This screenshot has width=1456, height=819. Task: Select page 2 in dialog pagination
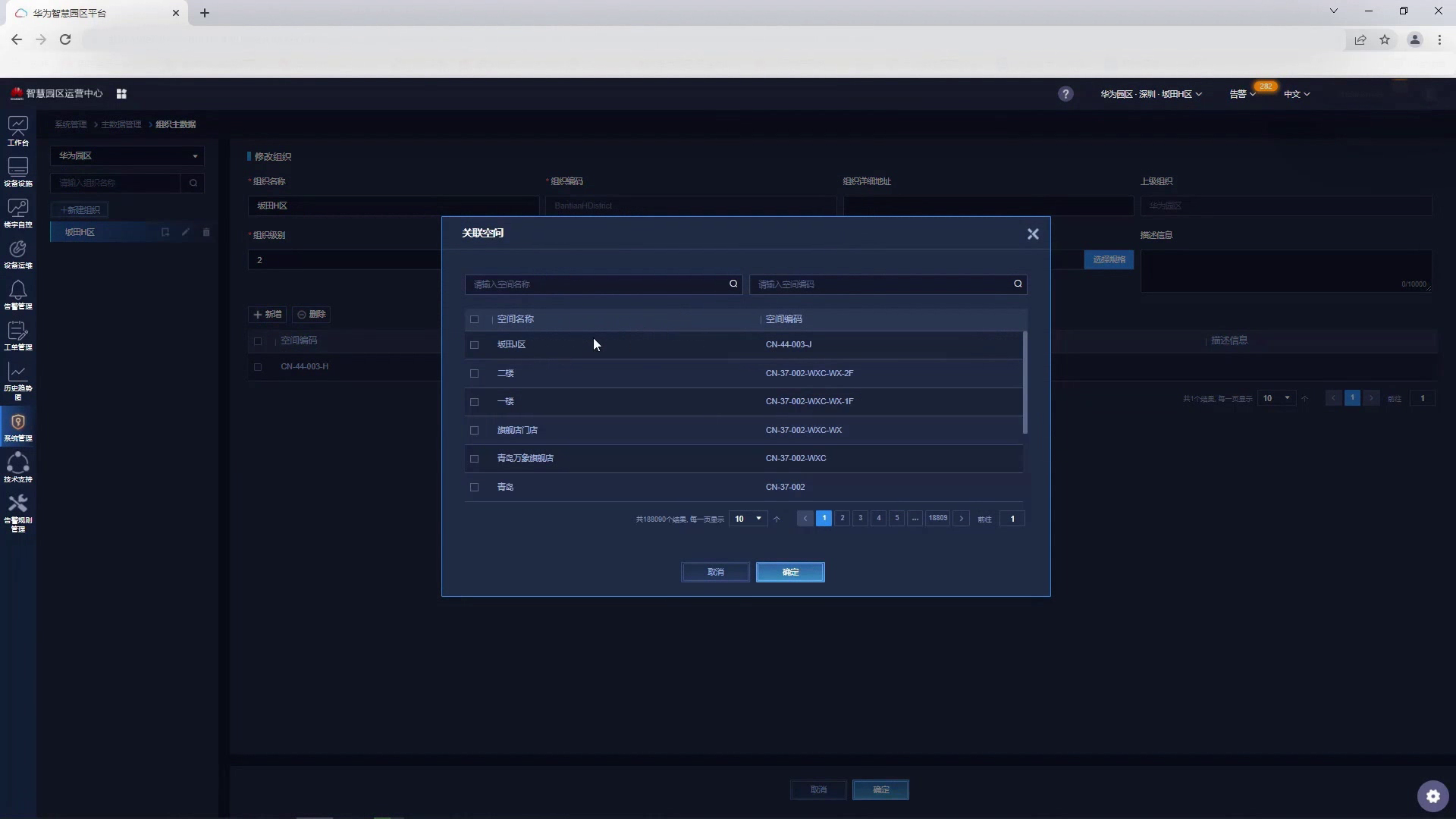842,519
